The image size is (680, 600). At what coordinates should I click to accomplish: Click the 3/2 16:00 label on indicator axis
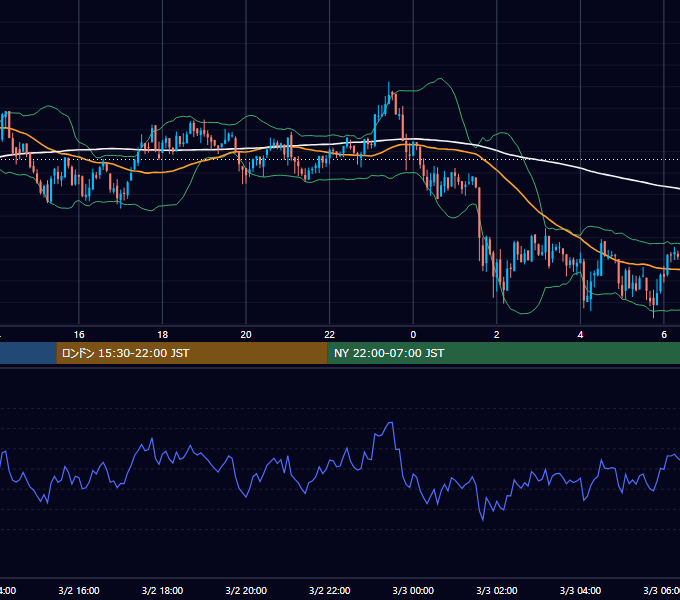(x=79, y=590)
